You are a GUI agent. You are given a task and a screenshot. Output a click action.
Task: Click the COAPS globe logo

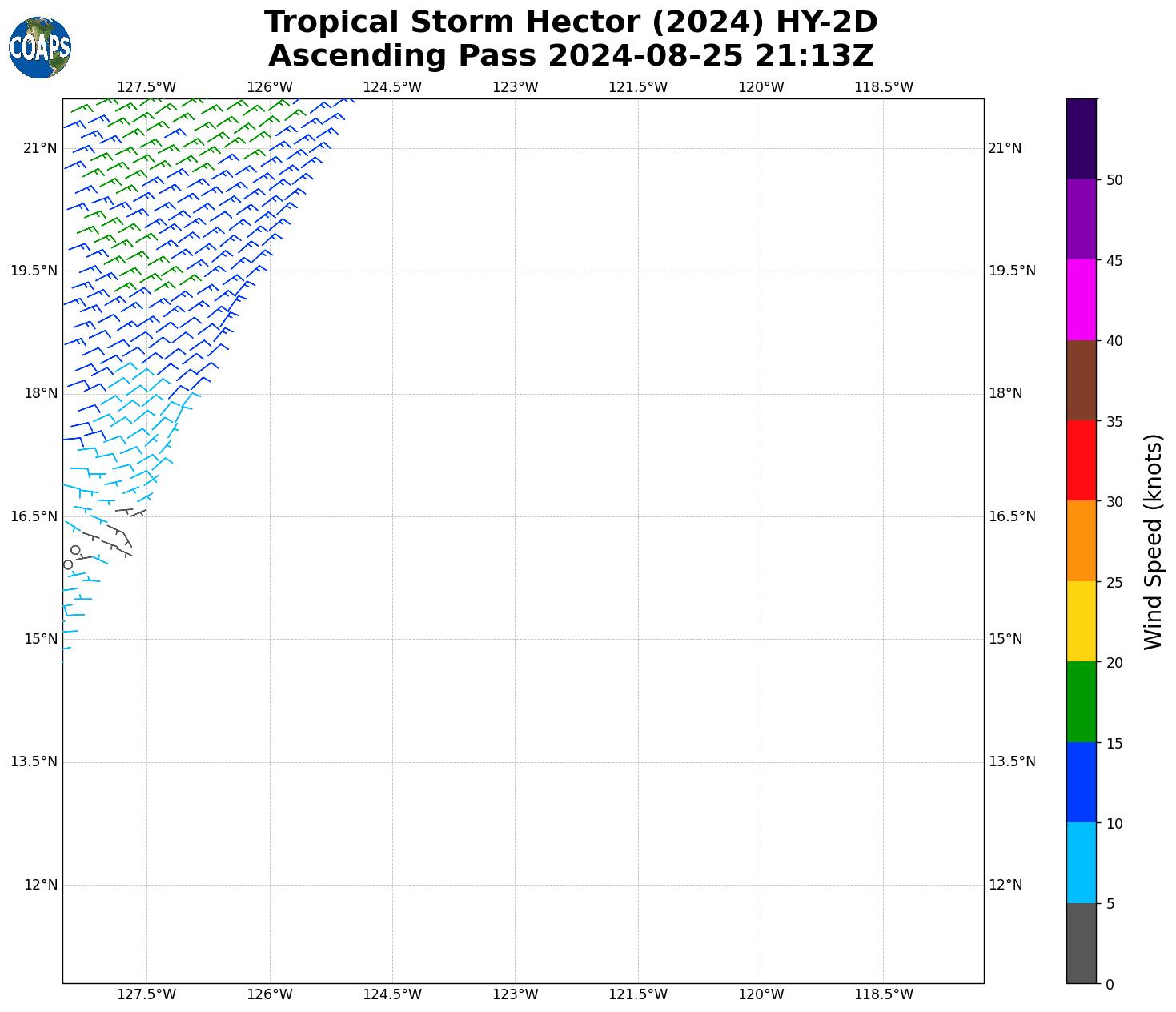[40, 48]
